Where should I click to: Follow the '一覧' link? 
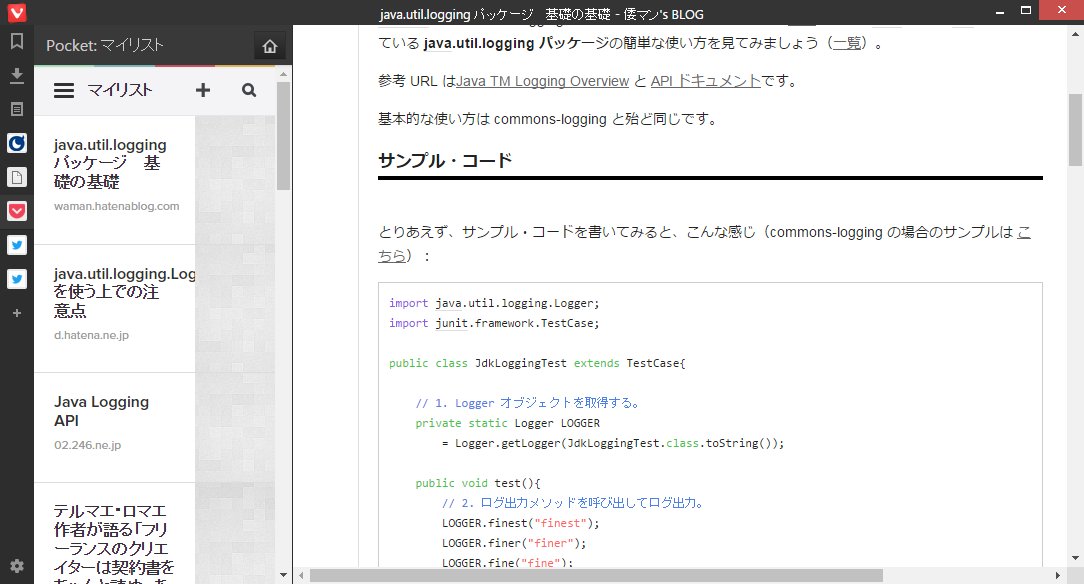tap(847, 44)
